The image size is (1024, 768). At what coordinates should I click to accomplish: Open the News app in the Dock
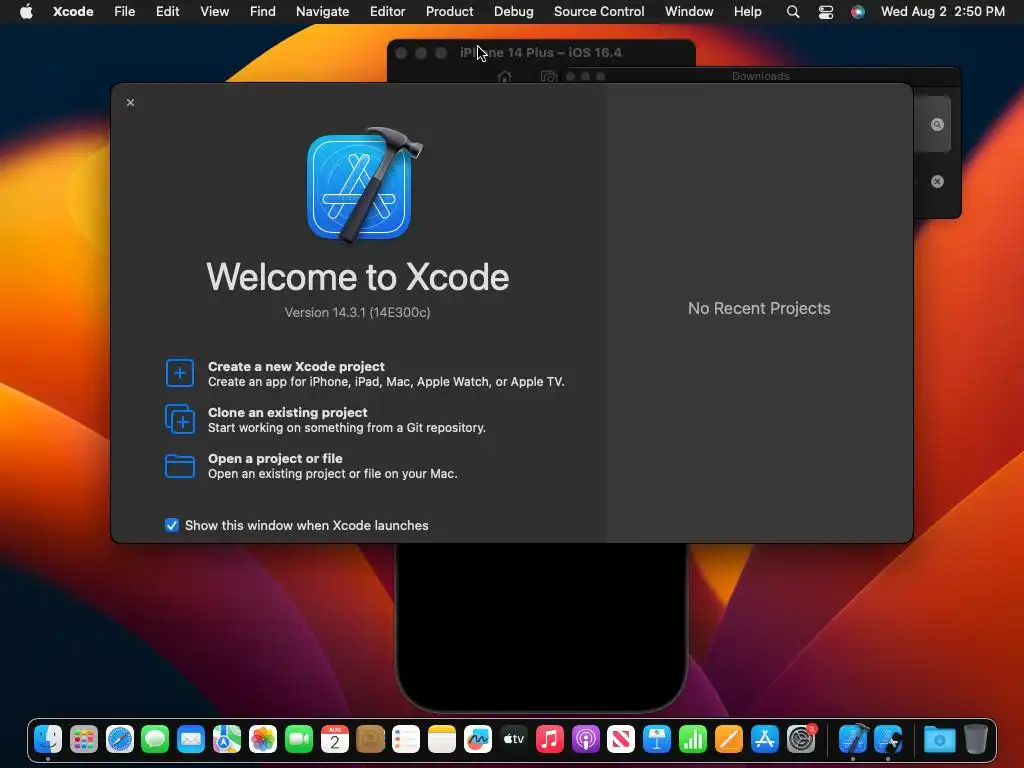[x=620, y=739]
